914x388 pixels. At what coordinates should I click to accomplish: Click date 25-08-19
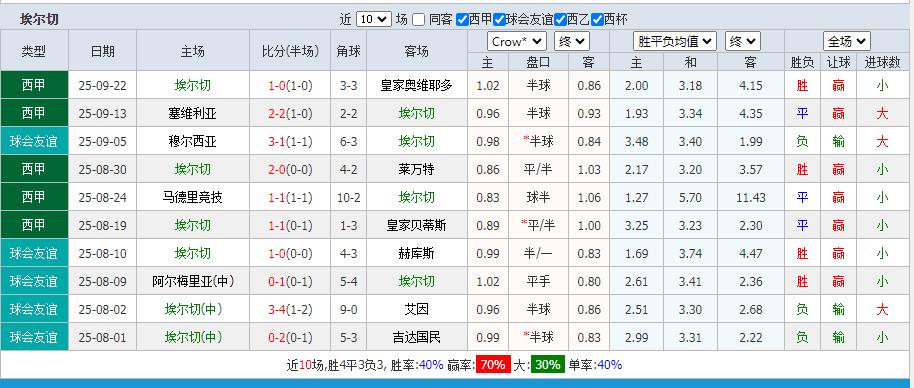[x=103, y=225]
